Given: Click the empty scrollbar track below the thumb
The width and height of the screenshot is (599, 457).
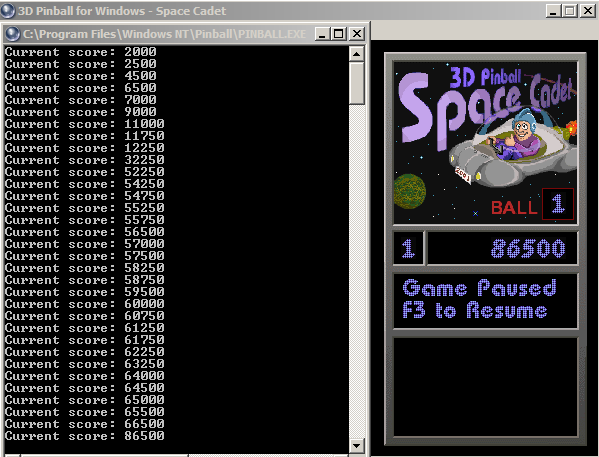Looking at the screenshot, I should click(x=357, y=271).
